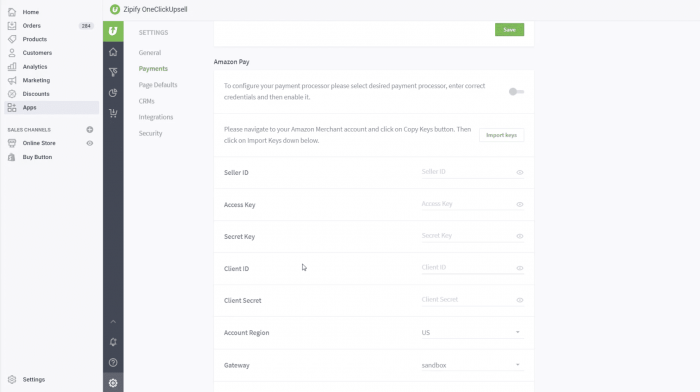Open Shopify Home icon in sidebar

12,12
